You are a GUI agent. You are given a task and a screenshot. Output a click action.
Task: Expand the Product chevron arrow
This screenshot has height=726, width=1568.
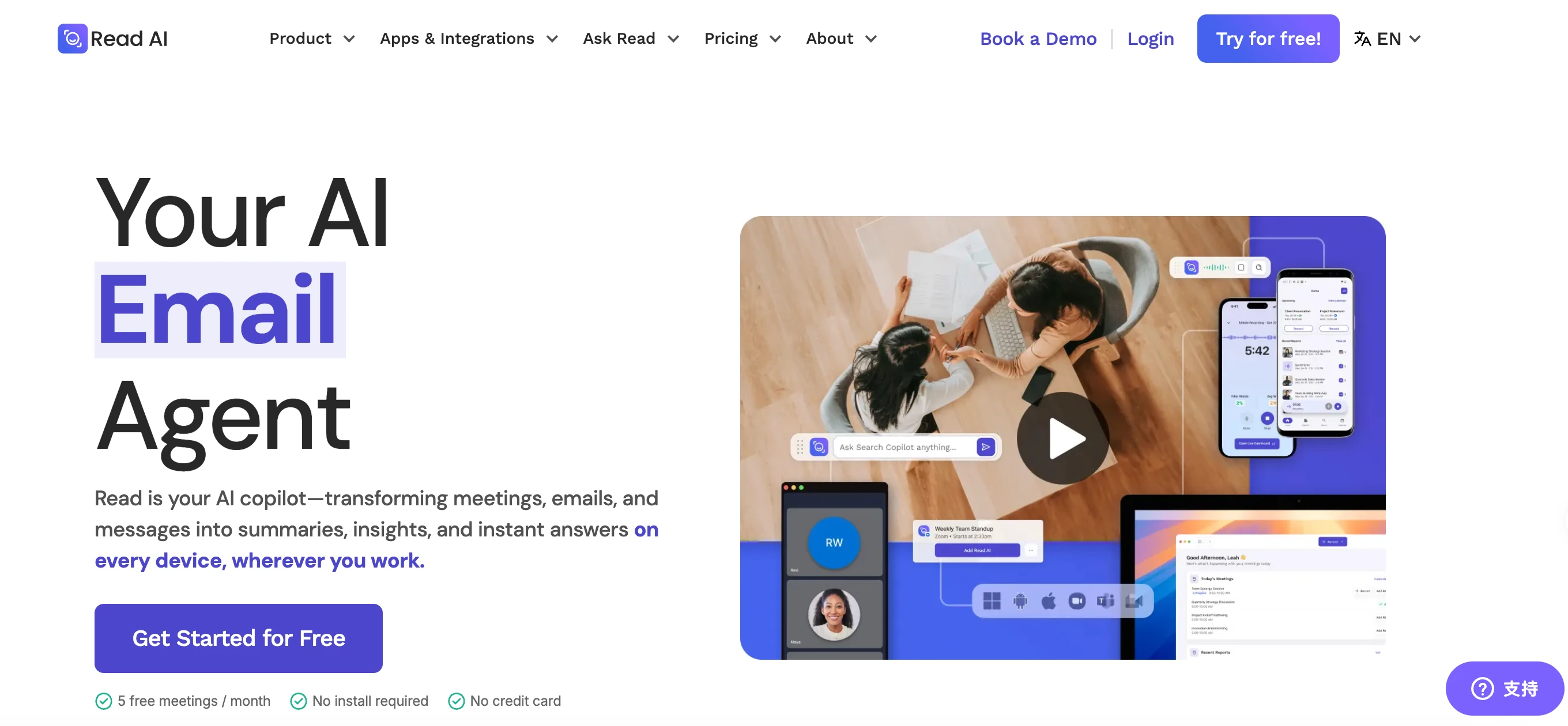(349, 39)
